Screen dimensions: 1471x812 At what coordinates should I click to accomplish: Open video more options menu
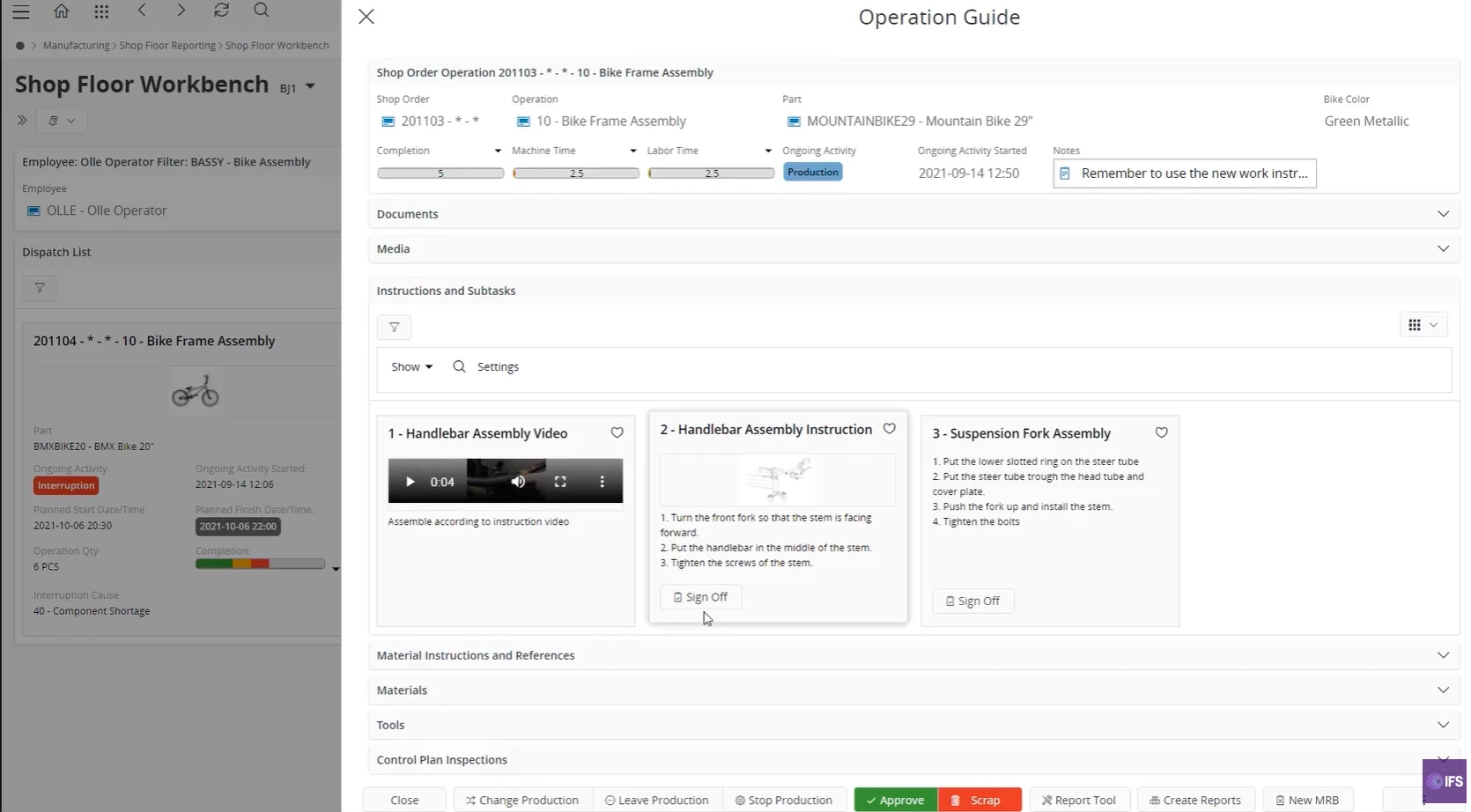click(x=602, y=482)
